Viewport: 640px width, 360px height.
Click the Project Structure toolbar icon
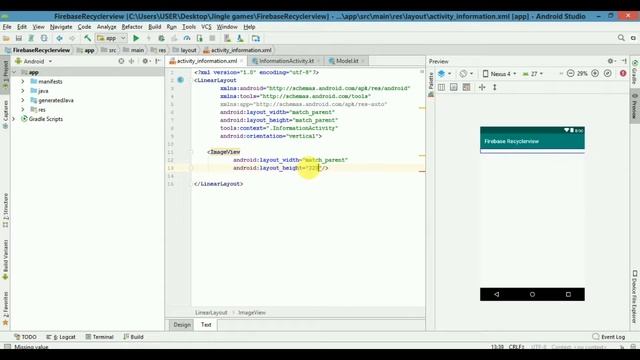coord(256,38)
